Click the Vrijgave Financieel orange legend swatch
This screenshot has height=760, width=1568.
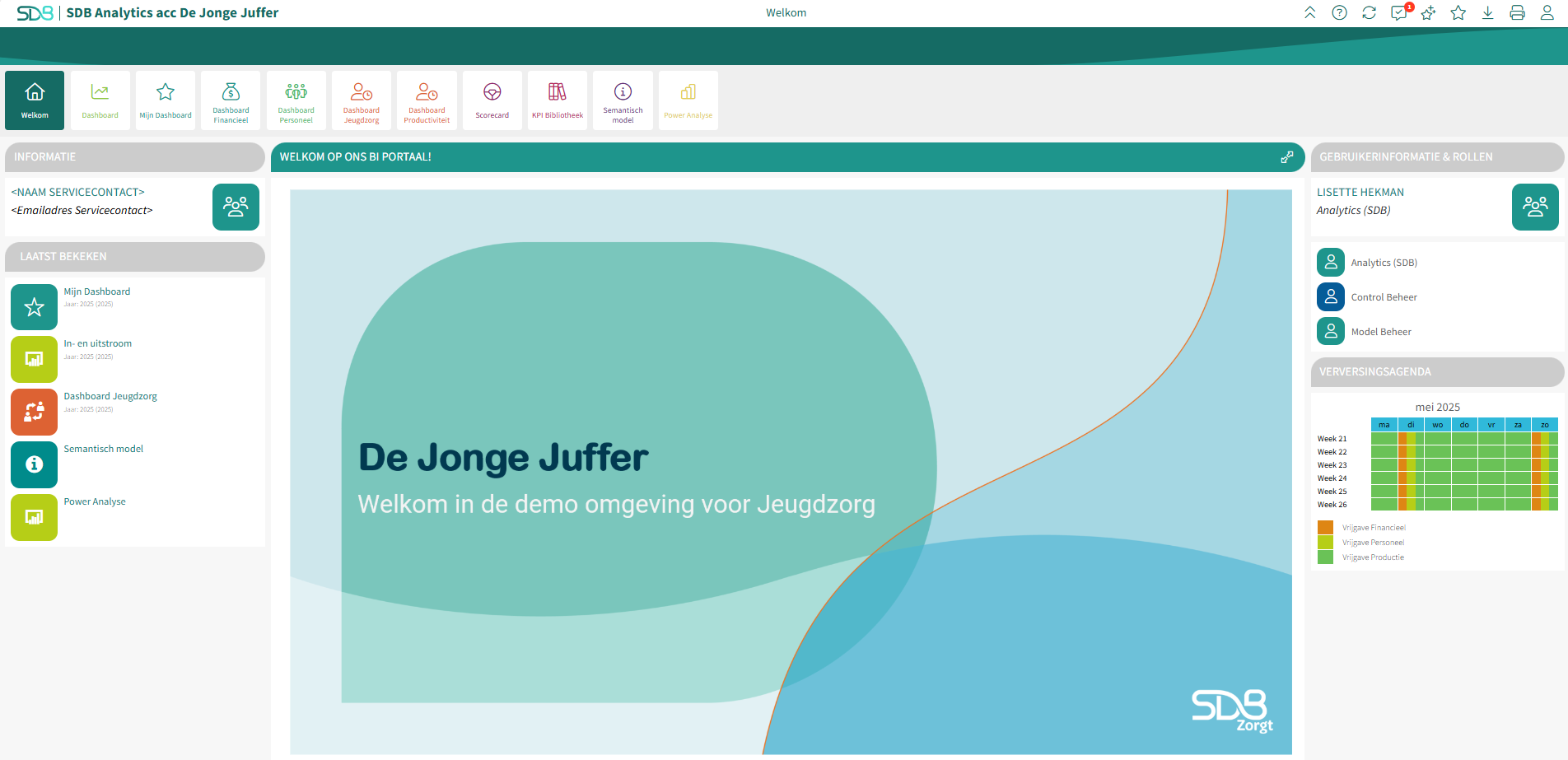click(1325, 528)
